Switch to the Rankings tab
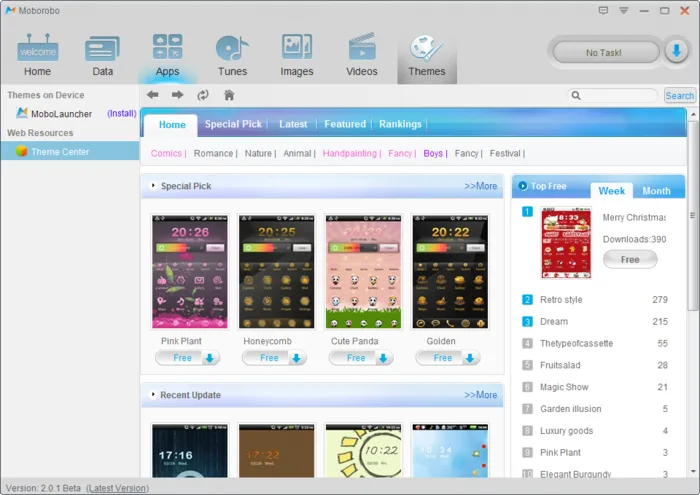The width and height of the screenshot is (700, 495). click(400, 124)
